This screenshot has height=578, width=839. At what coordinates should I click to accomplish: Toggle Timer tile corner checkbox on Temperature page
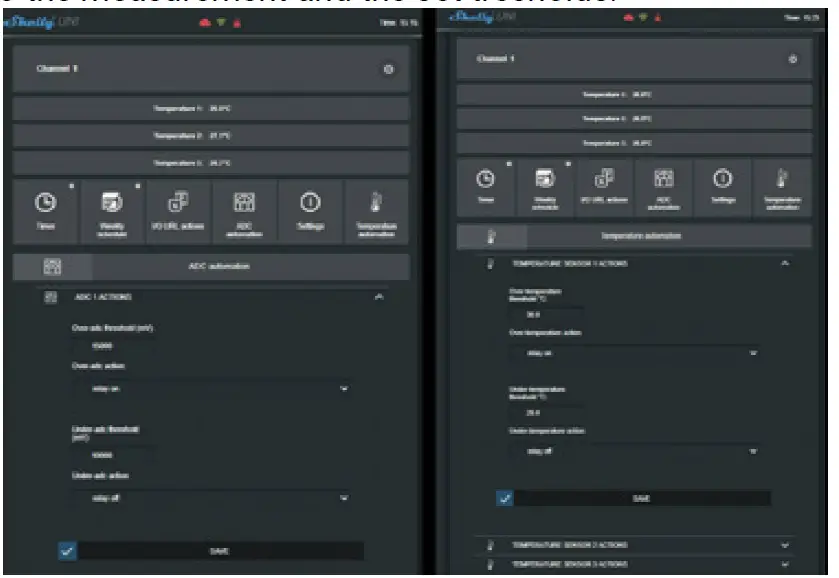coord(509,164)
